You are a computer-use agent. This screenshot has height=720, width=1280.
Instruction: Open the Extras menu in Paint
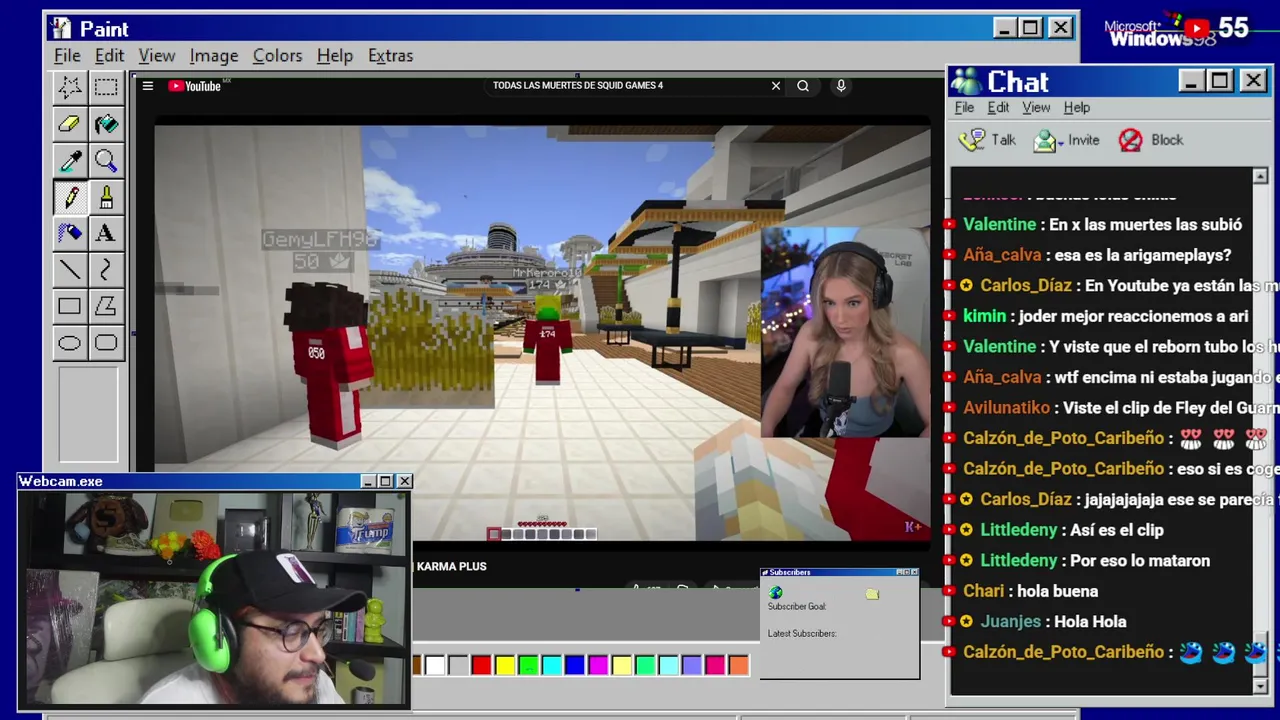(x=390, y=56)
